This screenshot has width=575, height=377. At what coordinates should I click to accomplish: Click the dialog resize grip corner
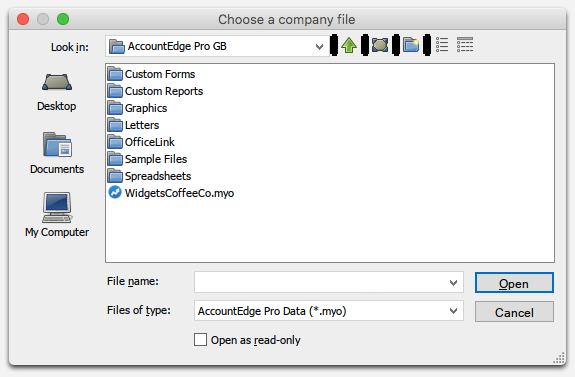pos(559,358)
